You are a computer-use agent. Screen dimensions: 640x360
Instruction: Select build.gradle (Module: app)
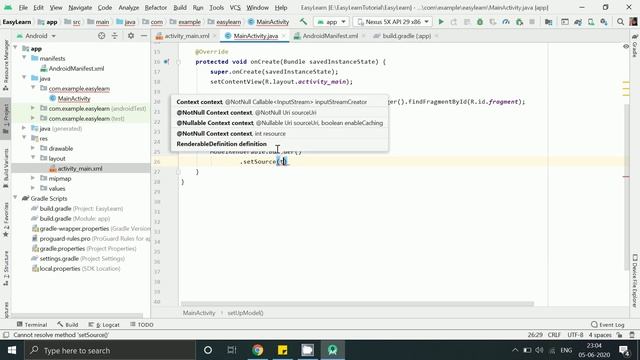point(75,218)
